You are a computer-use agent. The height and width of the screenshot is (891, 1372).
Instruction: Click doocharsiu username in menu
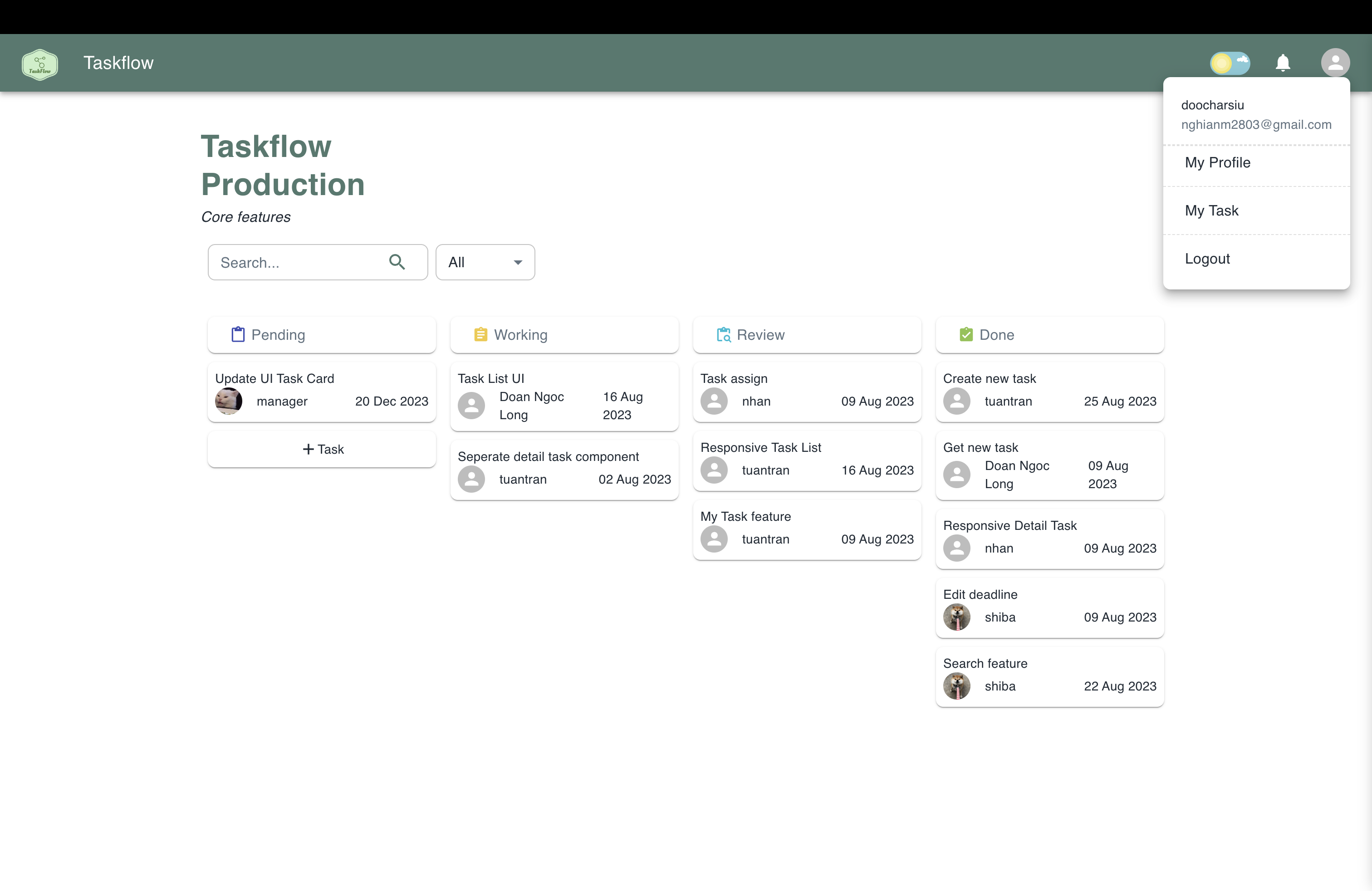1212,105
